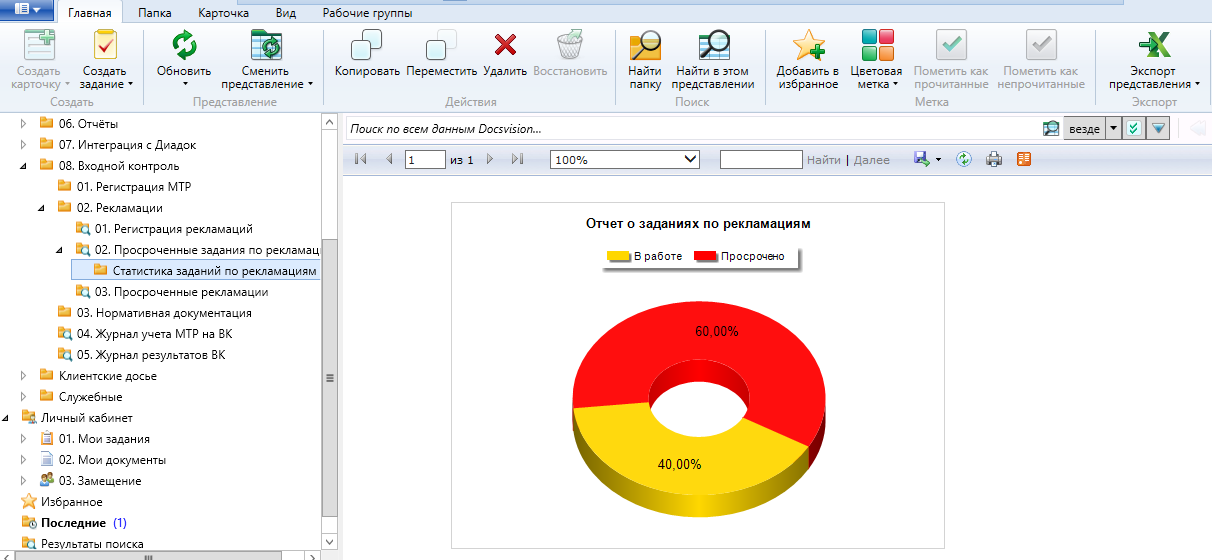Open 03. Просроченные рекламации view
This screenshot has width=1212, height=560.
tap(181, 292)
